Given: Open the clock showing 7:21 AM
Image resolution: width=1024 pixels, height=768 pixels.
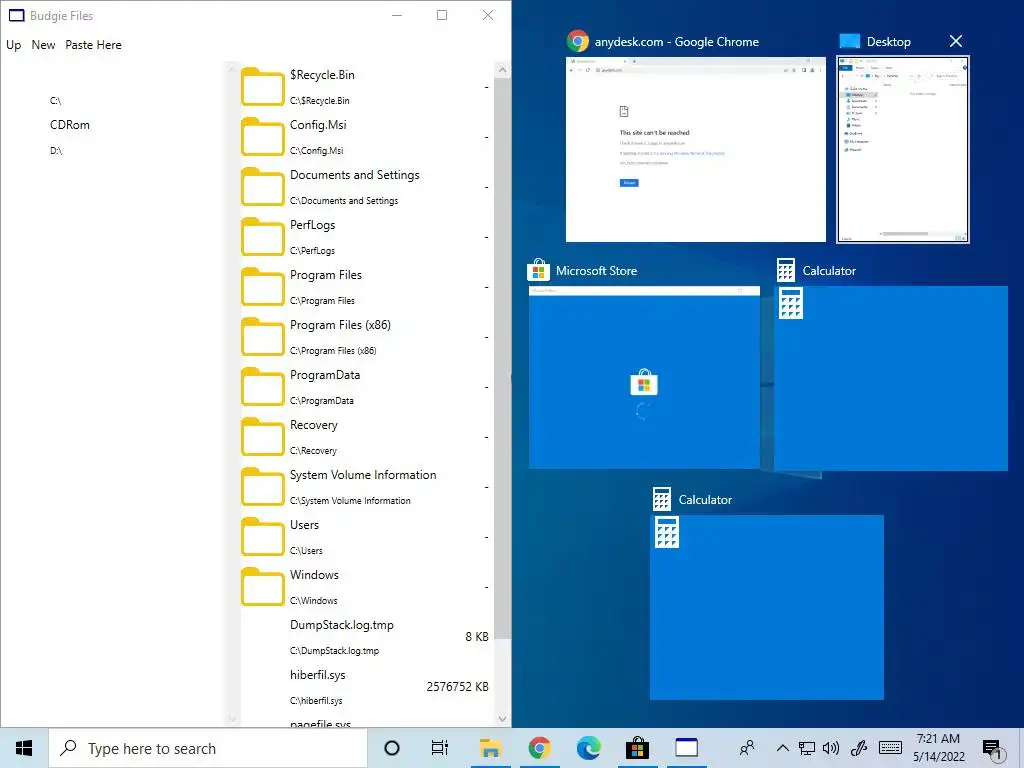Looking at the screenshot, I should pos(938,748).
